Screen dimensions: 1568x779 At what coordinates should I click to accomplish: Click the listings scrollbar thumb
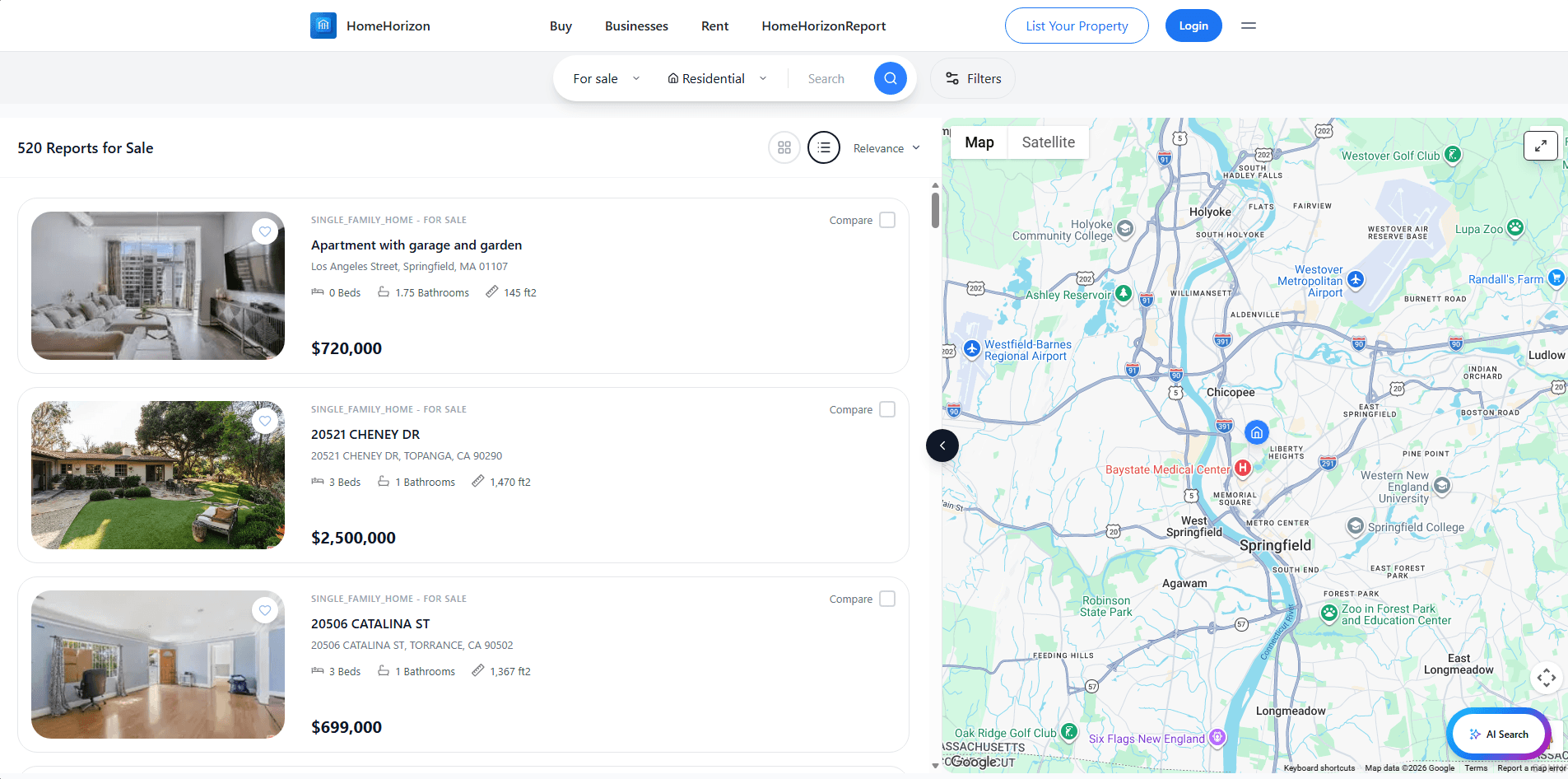click(935, 210)
